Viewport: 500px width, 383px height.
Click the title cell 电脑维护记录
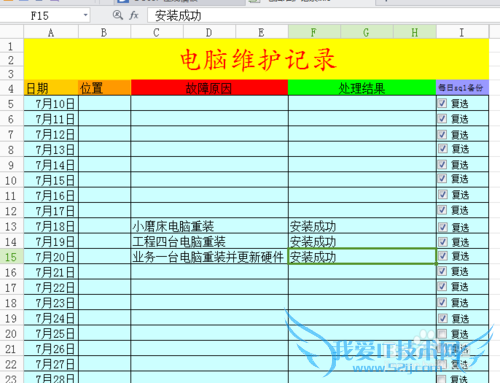(256, 59)
